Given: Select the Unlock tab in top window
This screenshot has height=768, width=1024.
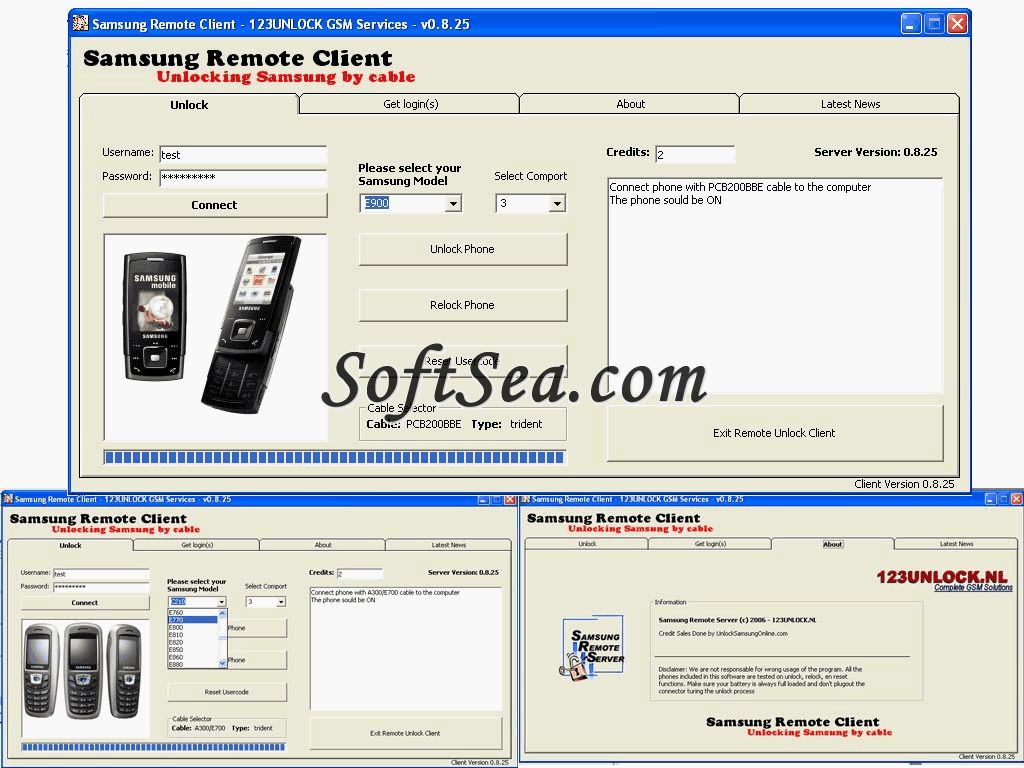Looking at the screenshot, I should click(x=189, y=104).
